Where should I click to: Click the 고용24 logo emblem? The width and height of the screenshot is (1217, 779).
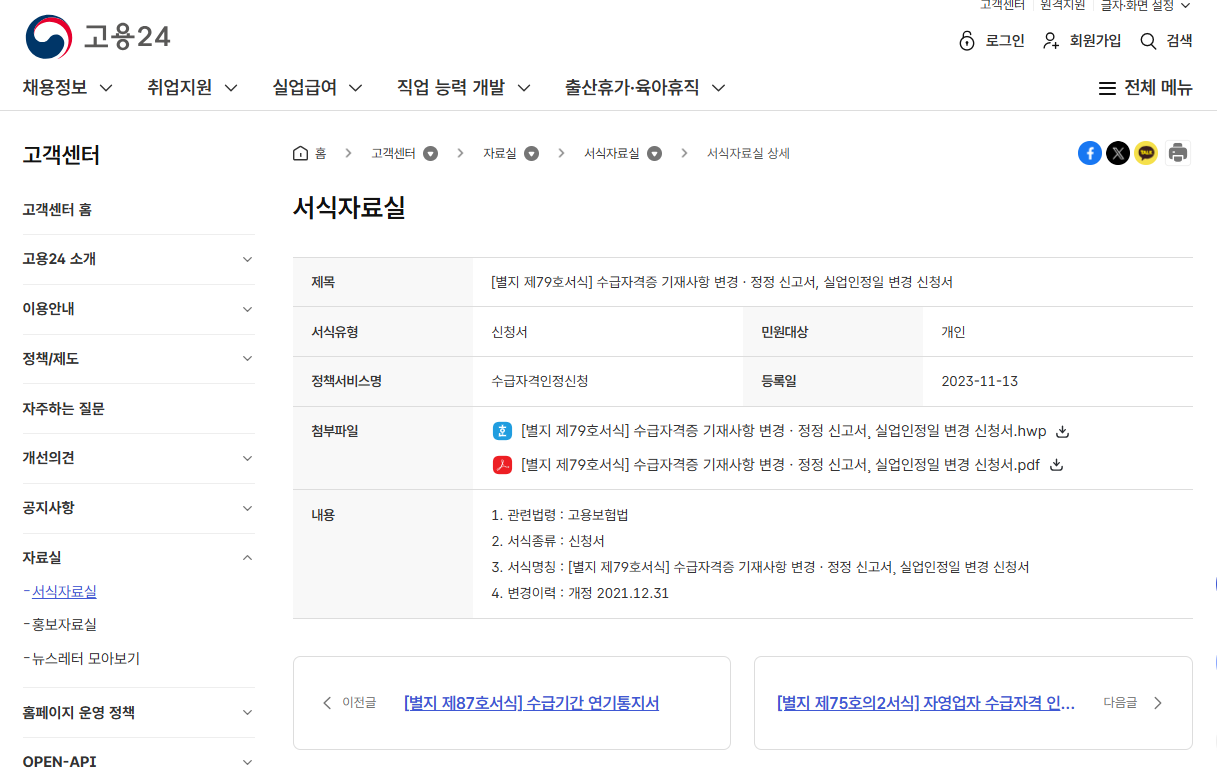tap(49, 38)
